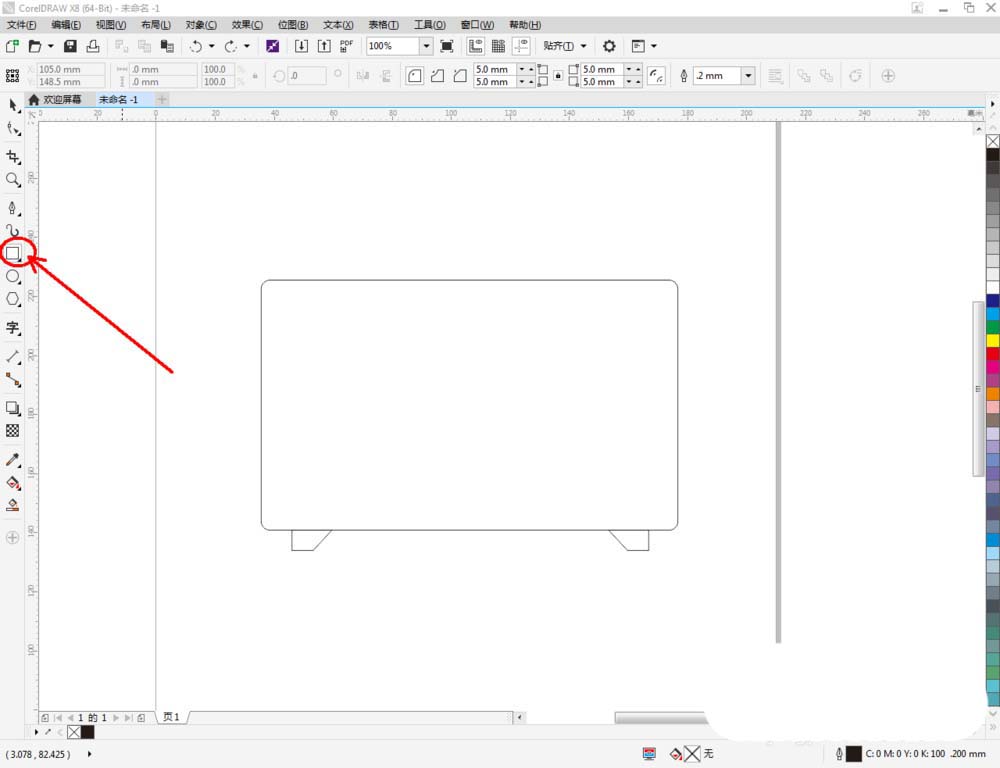Select the Interactive Fill bucket tool

tap(13, 483)
